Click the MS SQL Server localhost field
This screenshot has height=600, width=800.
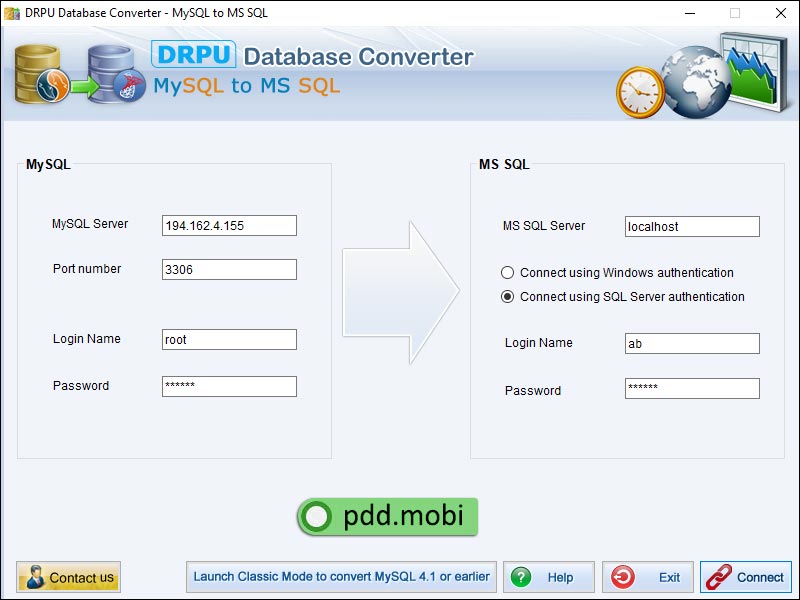click(x=691, y=226)
